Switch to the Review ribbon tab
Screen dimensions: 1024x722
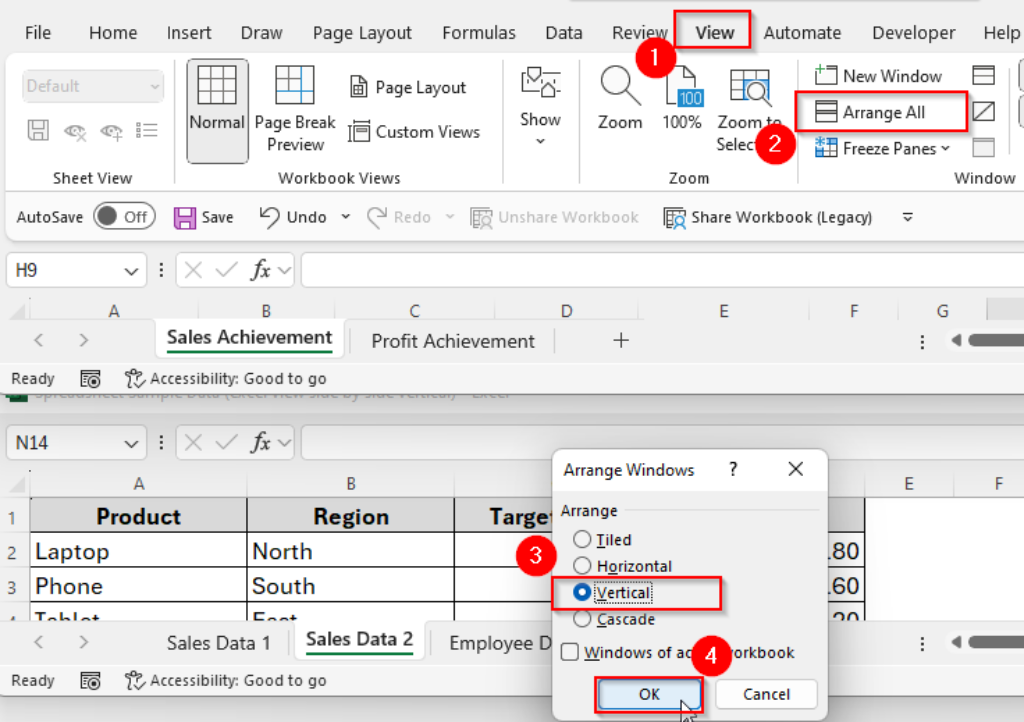pos(639,32)
